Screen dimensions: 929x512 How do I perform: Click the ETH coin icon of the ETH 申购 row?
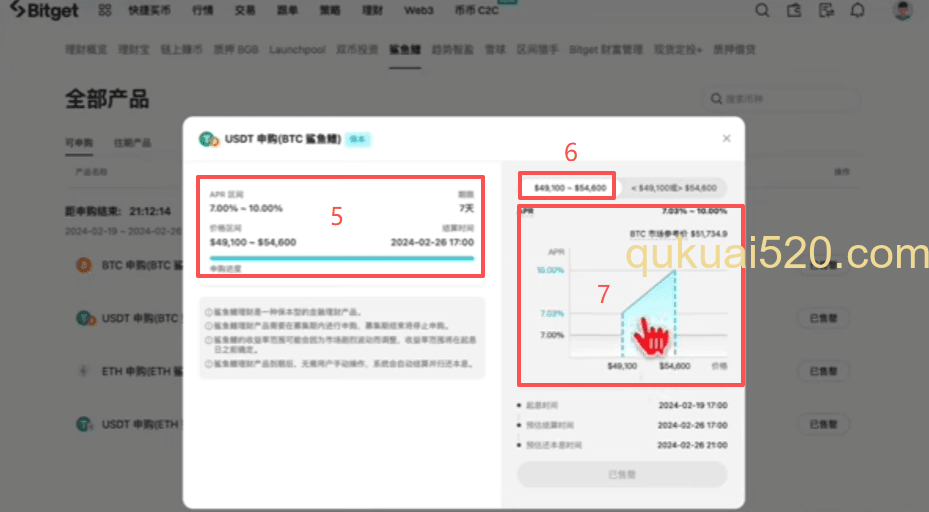(84, 371)
